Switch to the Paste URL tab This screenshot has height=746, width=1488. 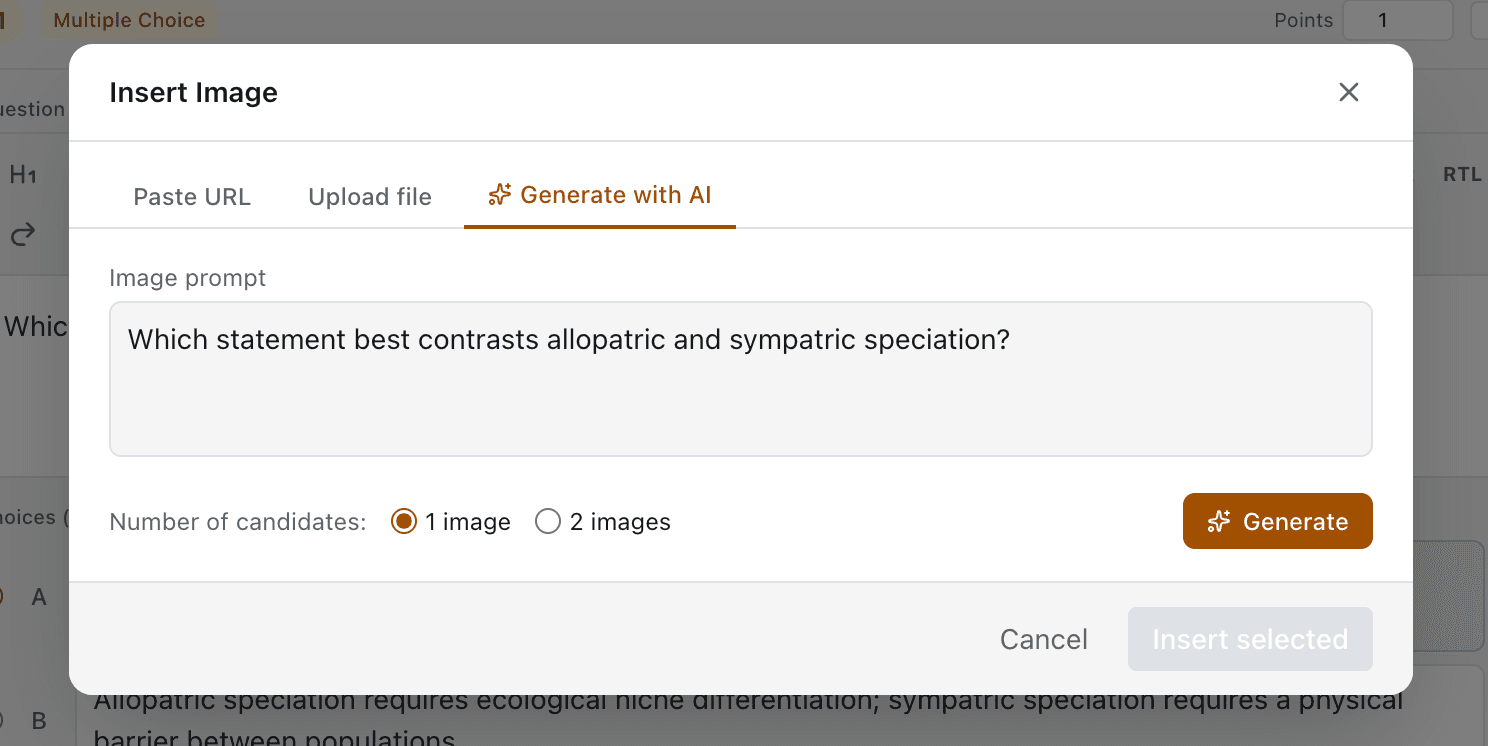pos(192,197)
